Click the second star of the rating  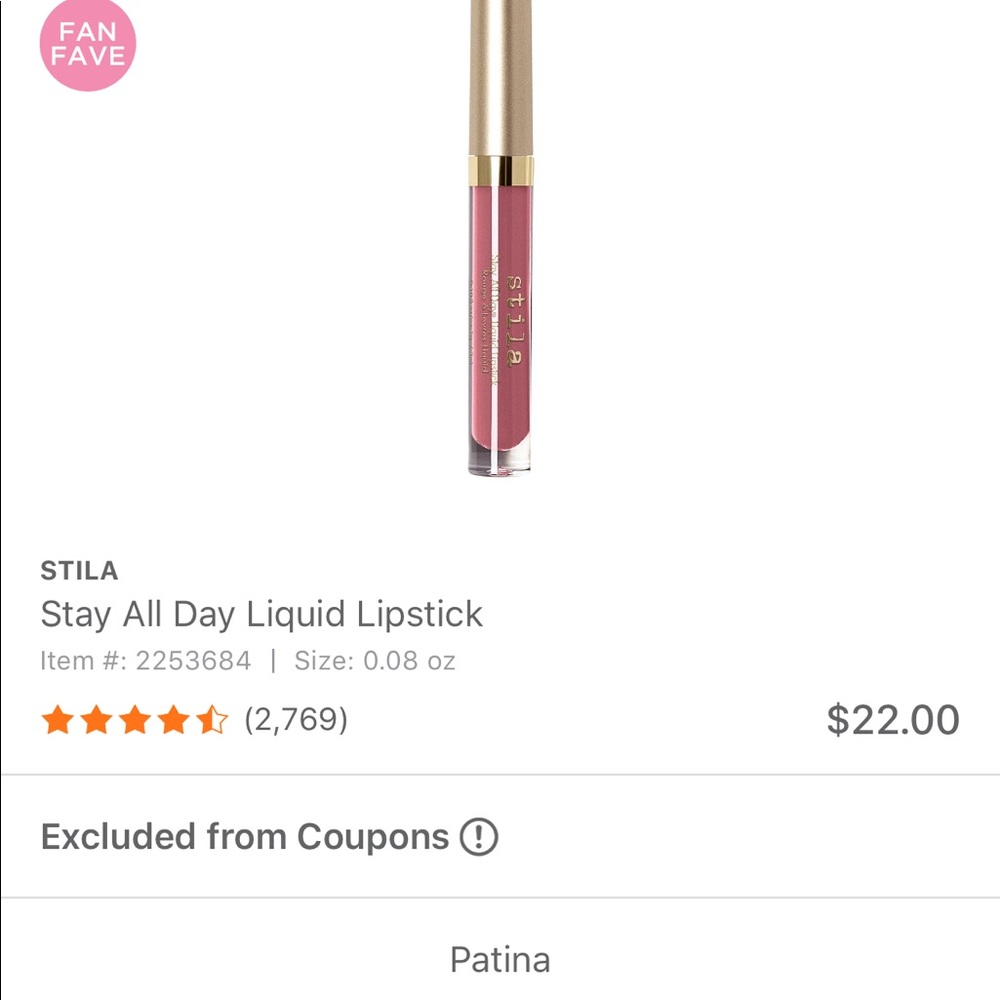[95, 719]
